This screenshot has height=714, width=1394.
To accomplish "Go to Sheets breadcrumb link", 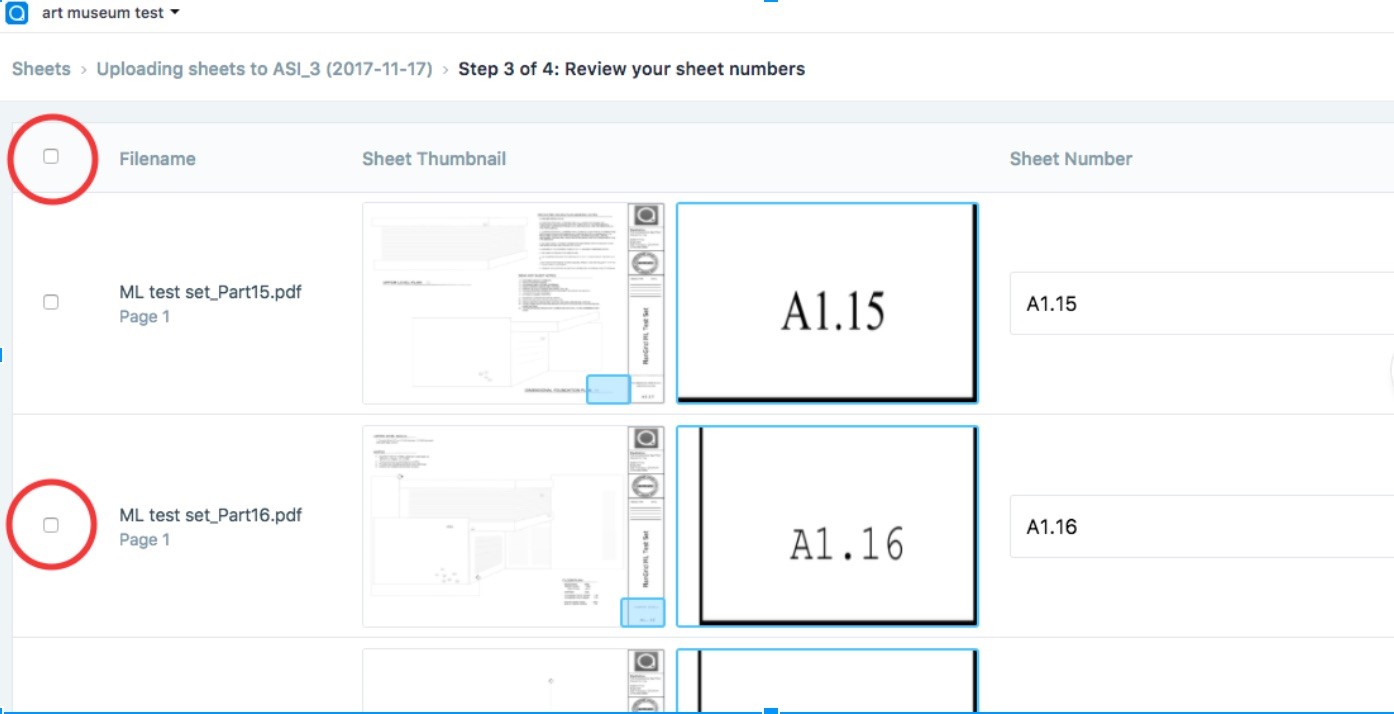I will pyautogui.click(x=41, y=69).
